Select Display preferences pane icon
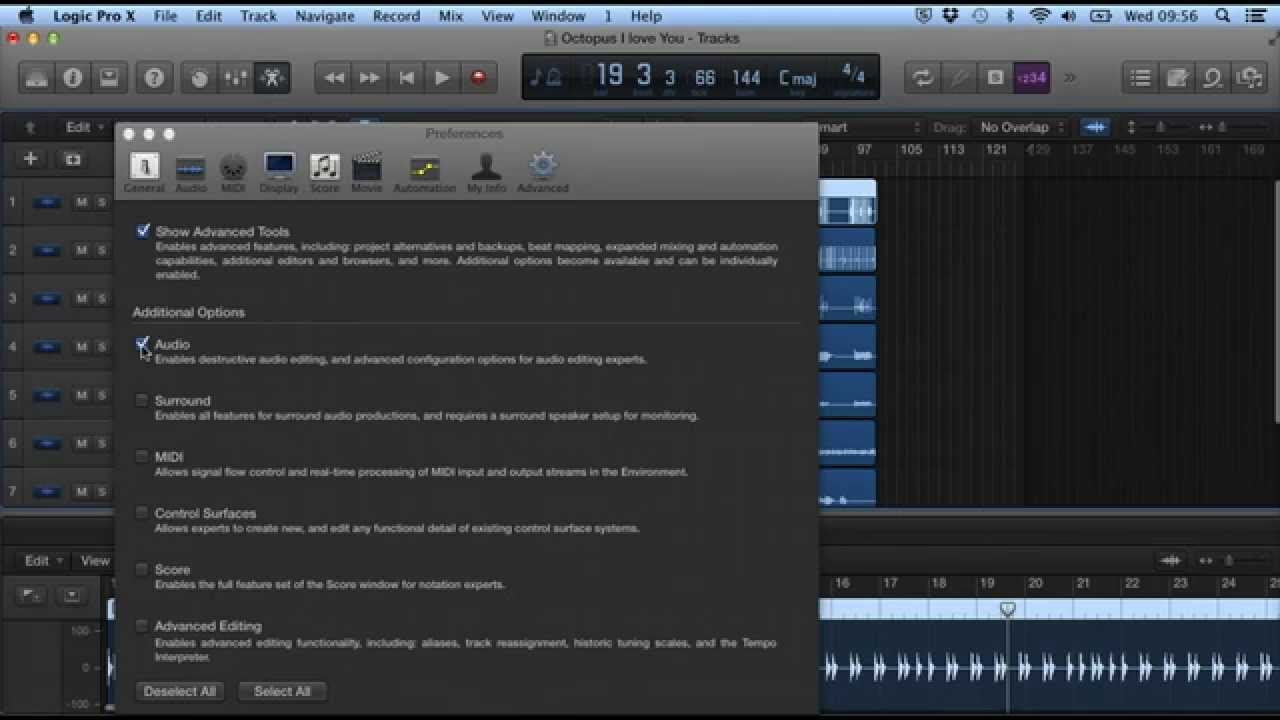Image resolution: width=1280 pixels, height=720 pixels. coord(279,172)
